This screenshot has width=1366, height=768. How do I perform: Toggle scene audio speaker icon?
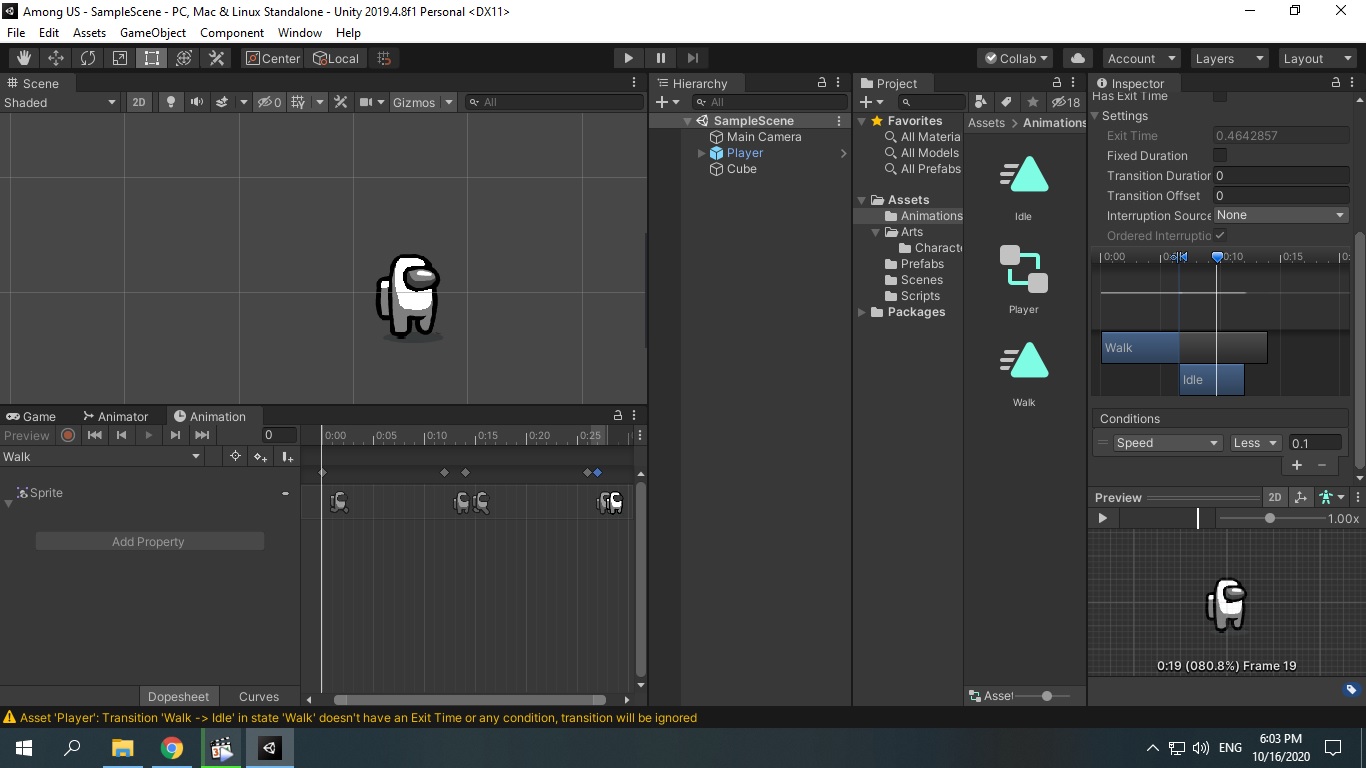[x=197, y=102]
